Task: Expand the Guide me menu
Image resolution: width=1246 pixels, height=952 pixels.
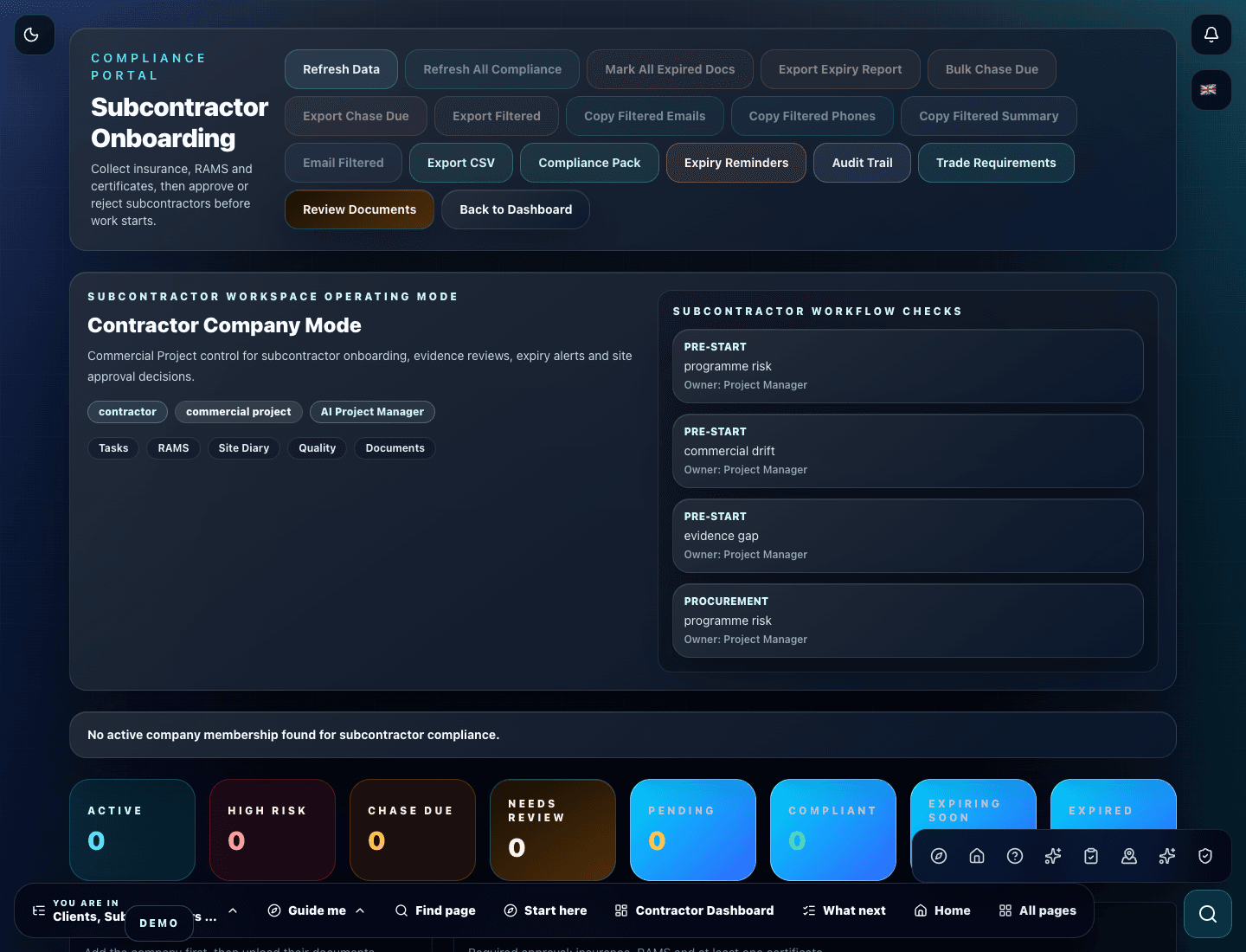Action: (317, 910)
